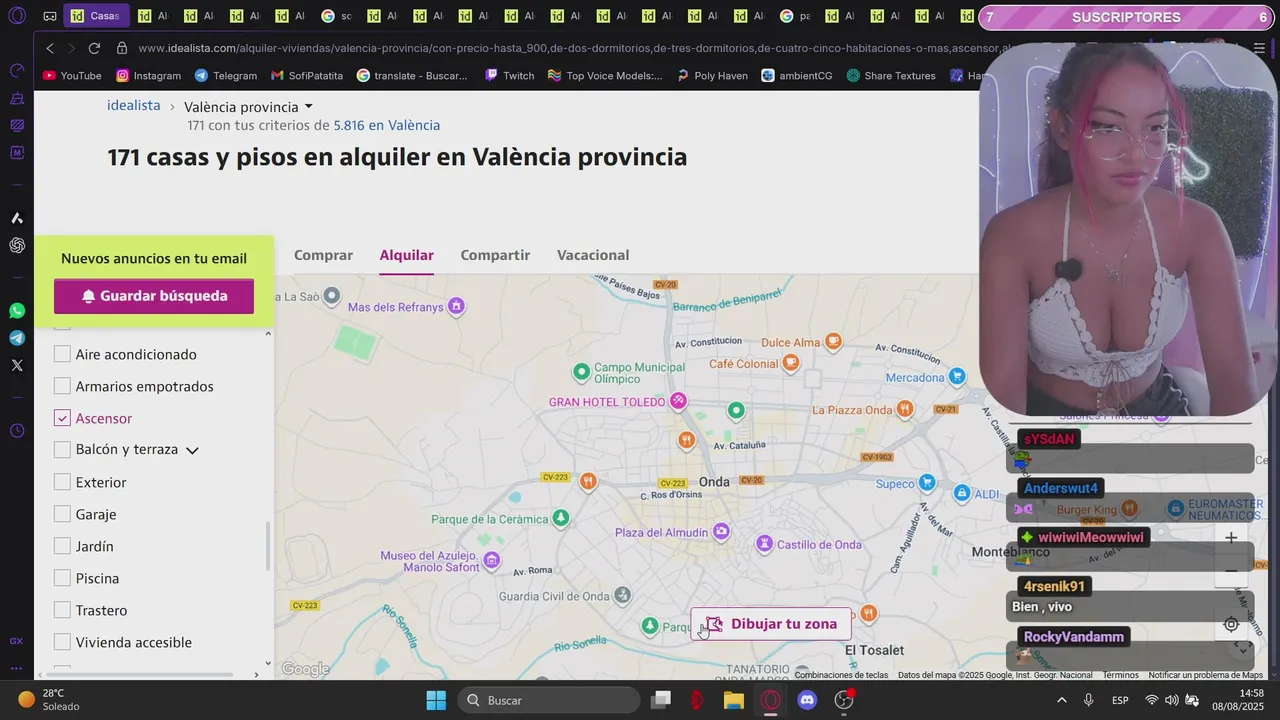Enable the Exterior filter
This screenshot has height=720, width=1280.
[x=62, y=482]
